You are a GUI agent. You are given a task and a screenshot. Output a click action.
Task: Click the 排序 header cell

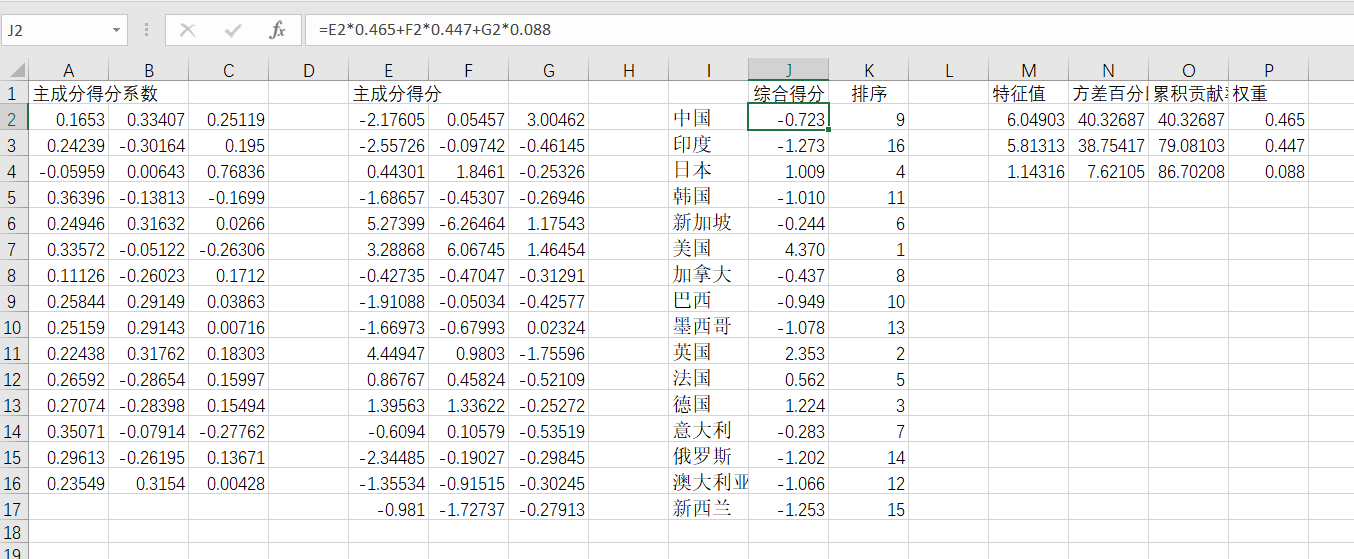(868, 94)
